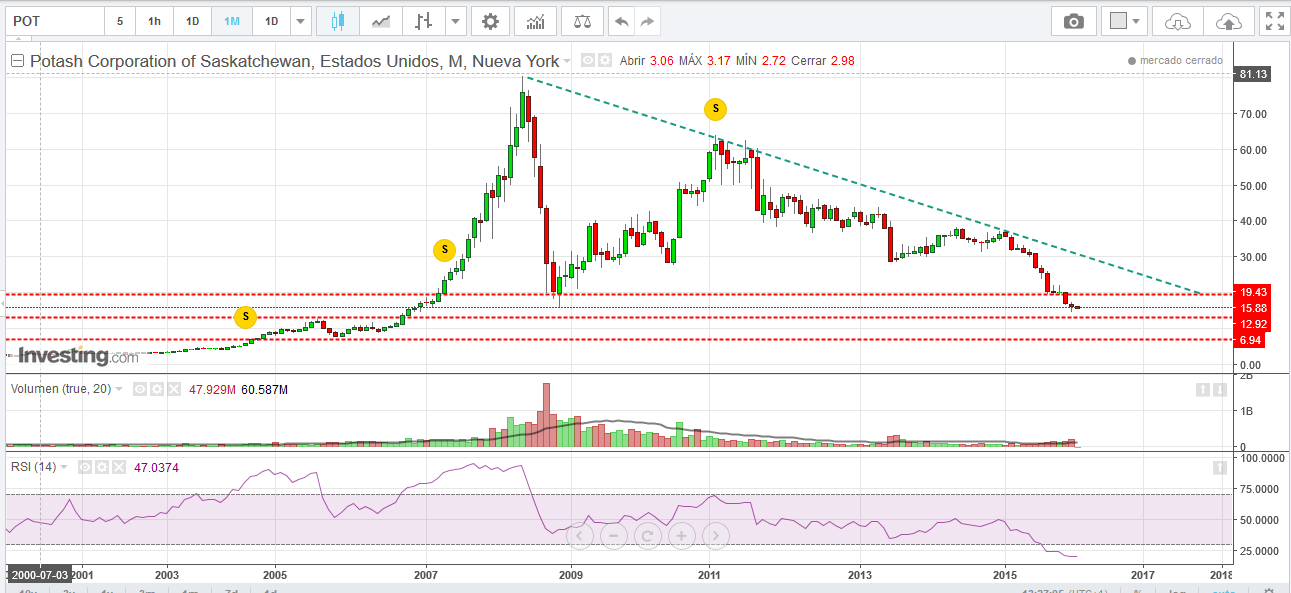Click the chart layout square icon

1118,21
